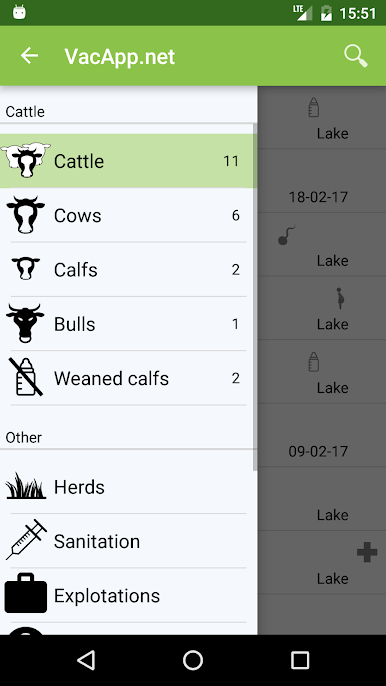The width and height of the screenshot is (386, 686).
Task: Tap the plus add button
Action: [x=367, y=552]
